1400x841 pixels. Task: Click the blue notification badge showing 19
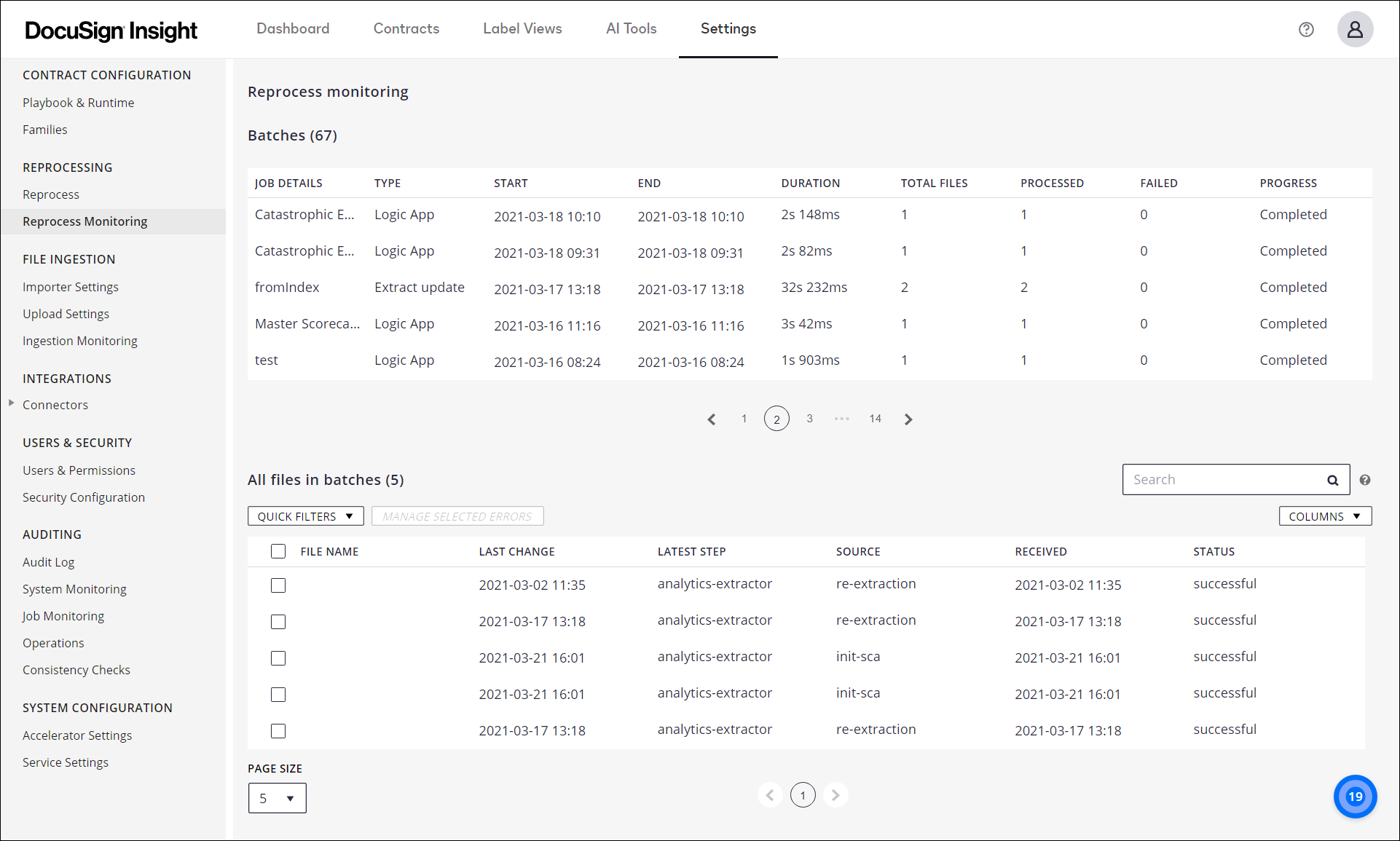coord(1355,797)
